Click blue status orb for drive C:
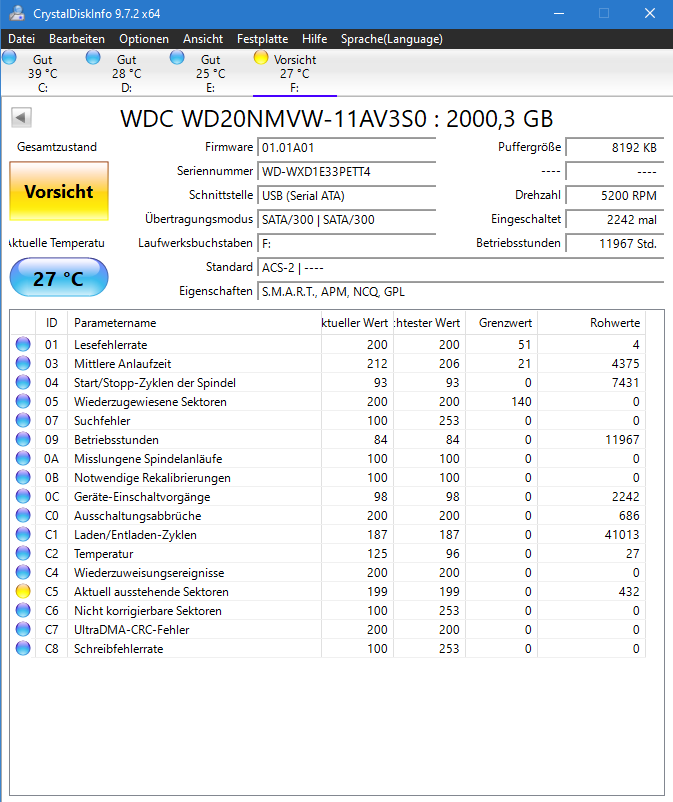Screen dimensions: 673x802 [x=9, y=57]
